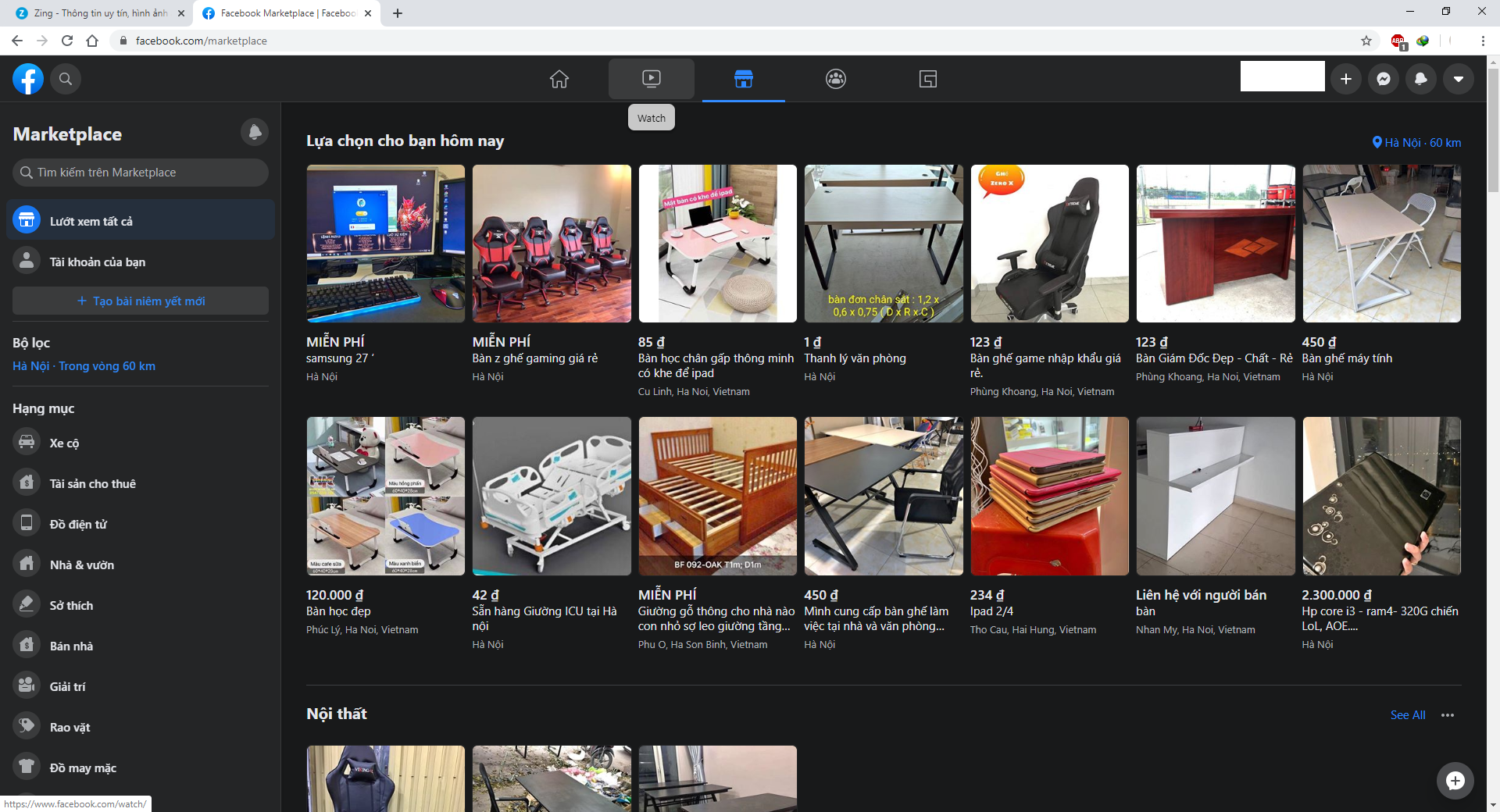
Task: Open the samsung 27 listing thumbnail
Action: [386, 244]
